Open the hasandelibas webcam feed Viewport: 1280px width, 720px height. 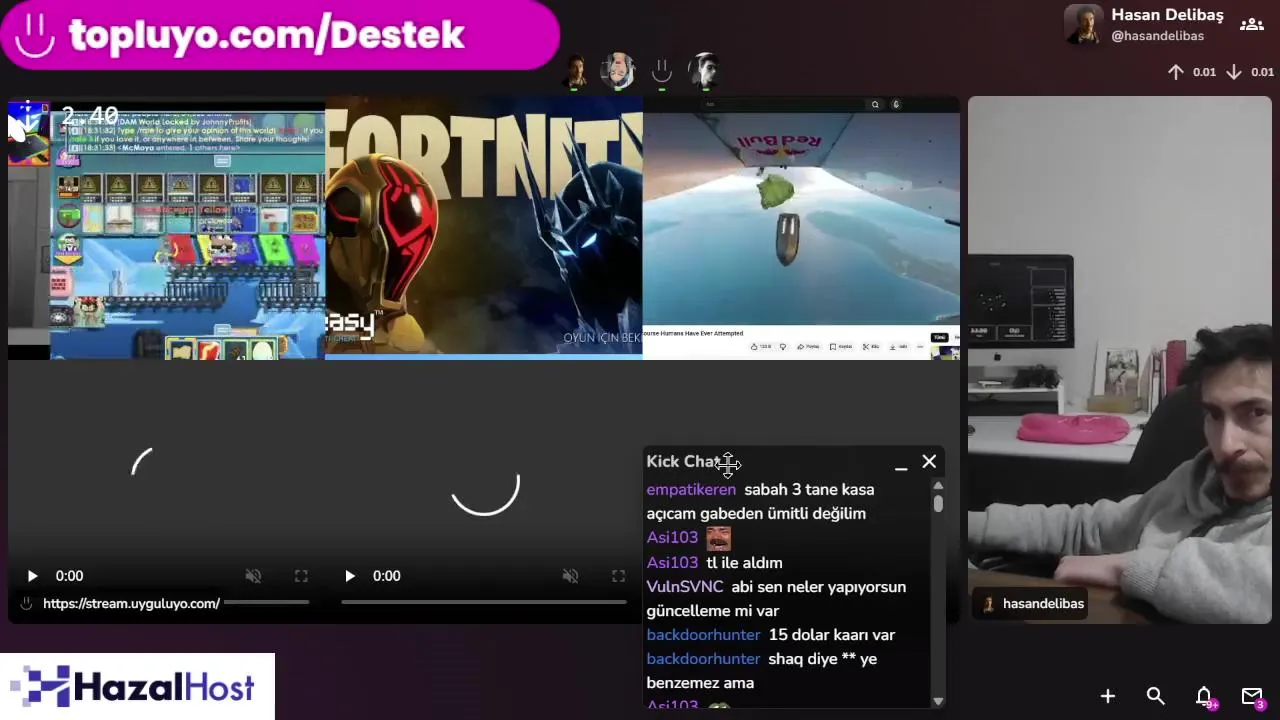pyautogui.click(x=1120, y=360)
